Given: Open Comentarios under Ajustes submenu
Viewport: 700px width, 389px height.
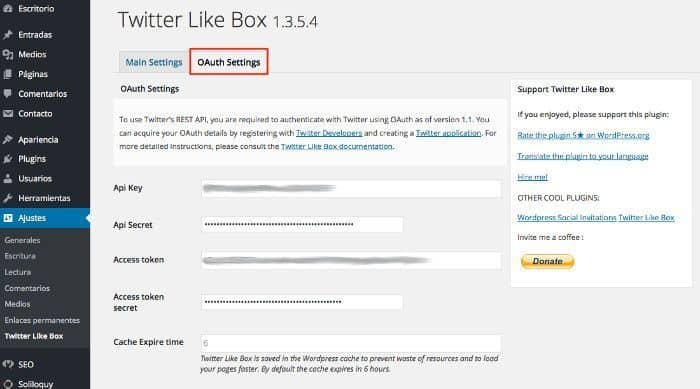Looking at the screenshot, I should tap(27, 288).
